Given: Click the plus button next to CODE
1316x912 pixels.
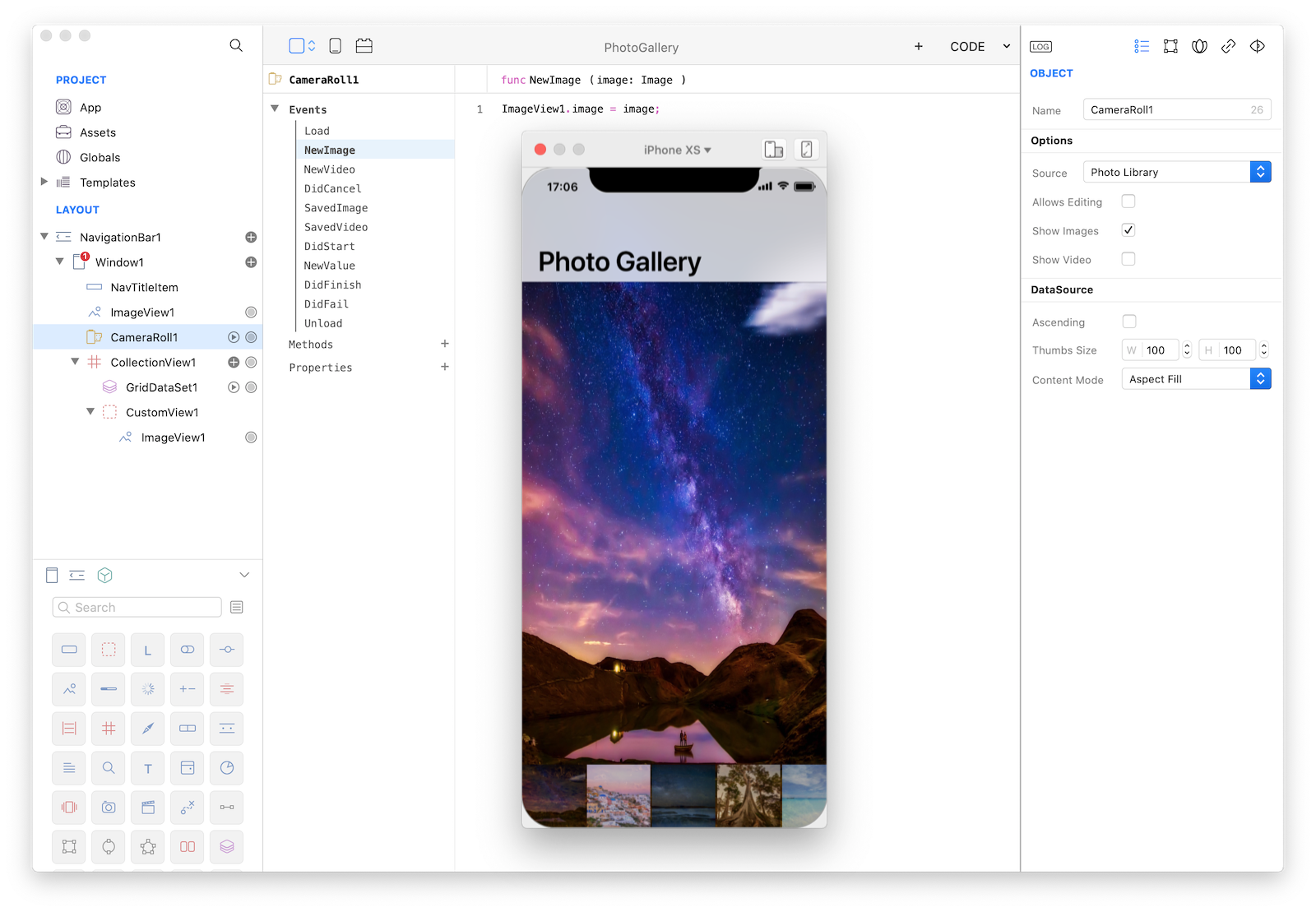Looking at the screenshot, I should (919, 47).
